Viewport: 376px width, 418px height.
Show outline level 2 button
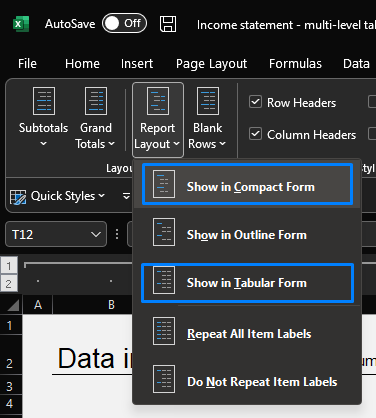click(x=9, y=284)
